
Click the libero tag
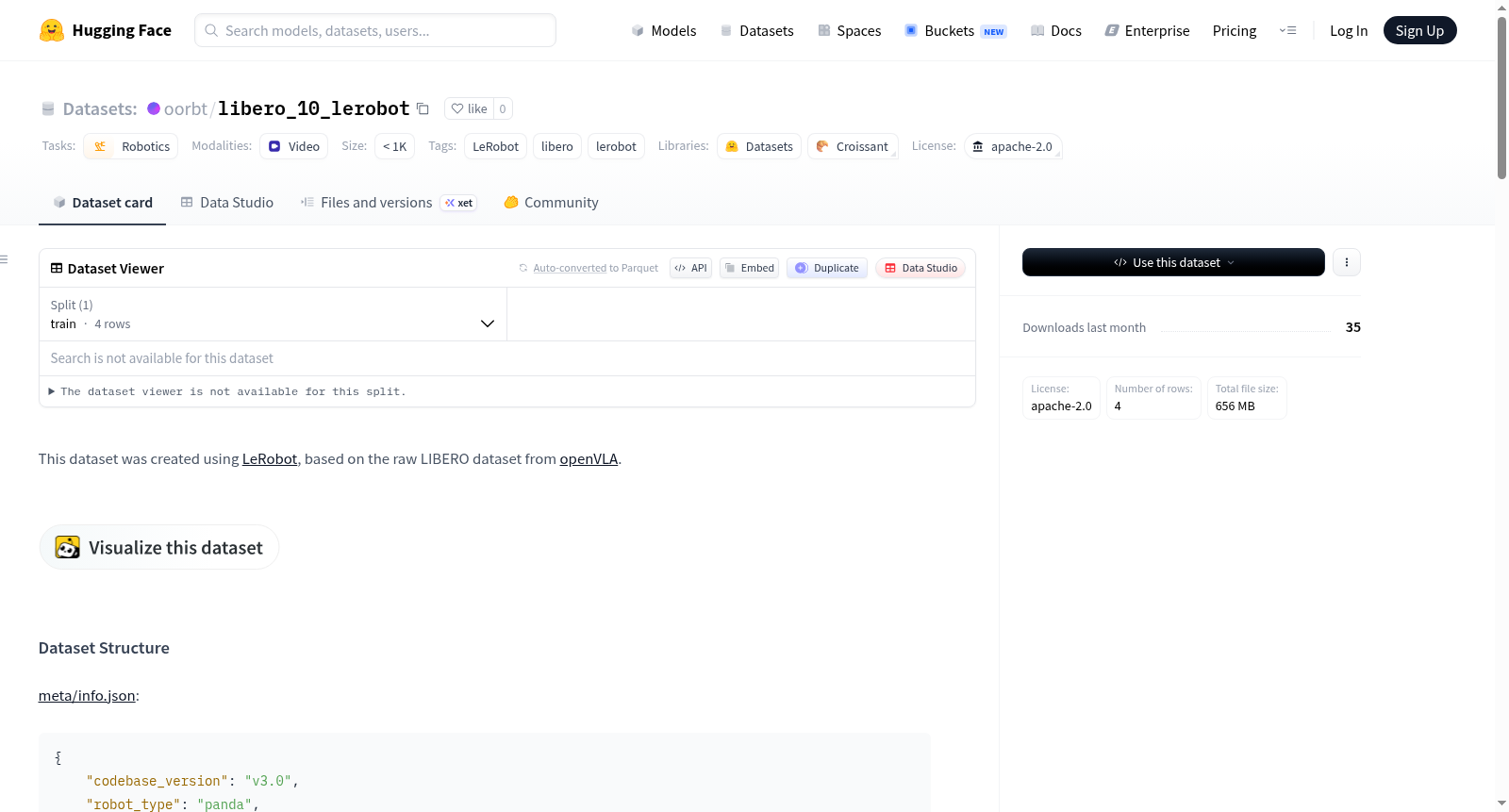(x=557, y=146)
